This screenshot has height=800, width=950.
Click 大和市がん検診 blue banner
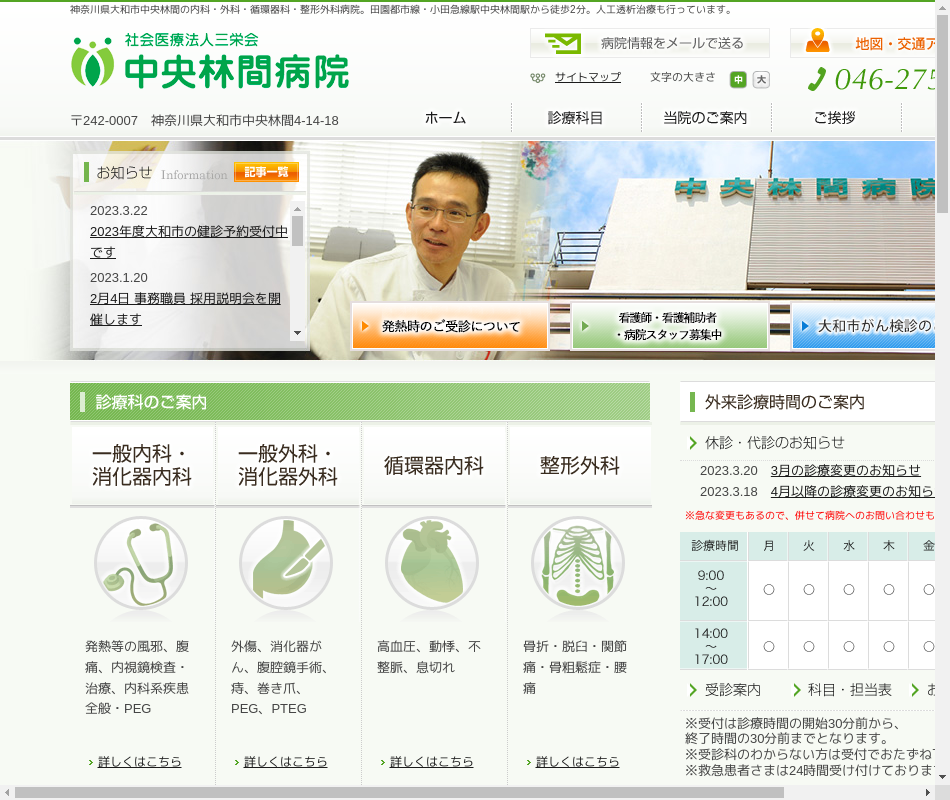[864, 326]
